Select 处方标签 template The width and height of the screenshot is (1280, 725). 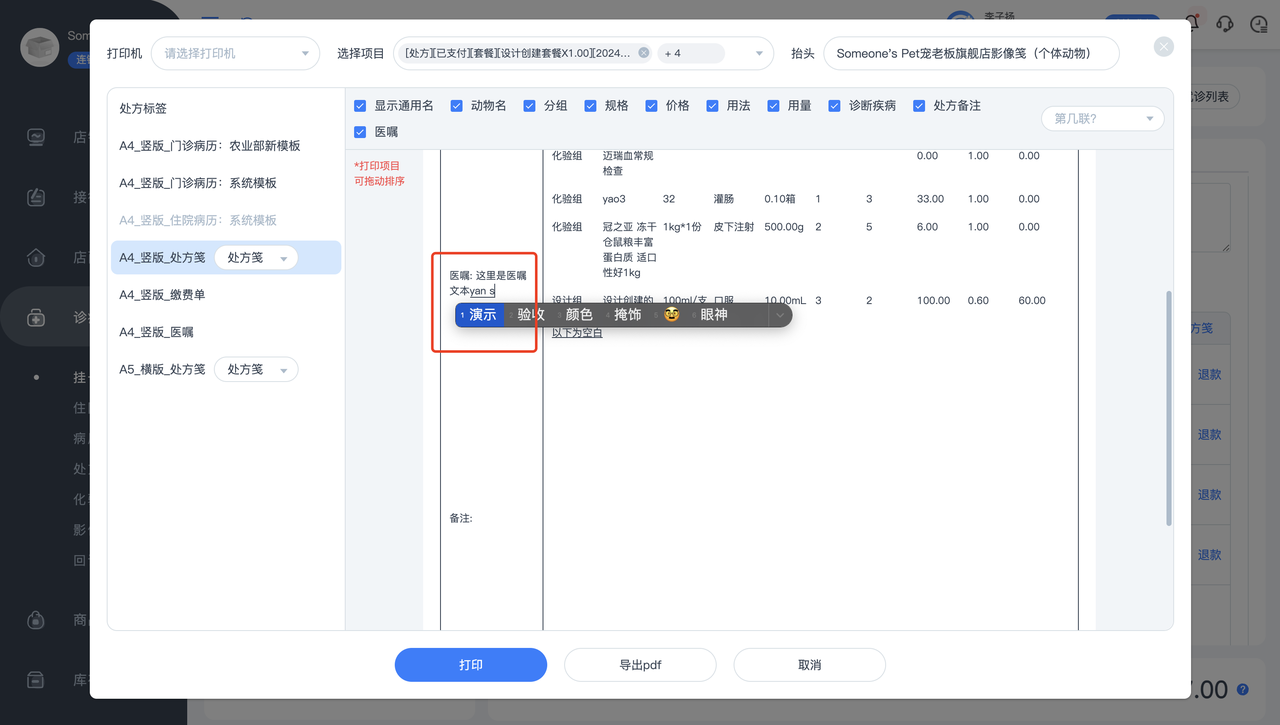click(143, 108)
